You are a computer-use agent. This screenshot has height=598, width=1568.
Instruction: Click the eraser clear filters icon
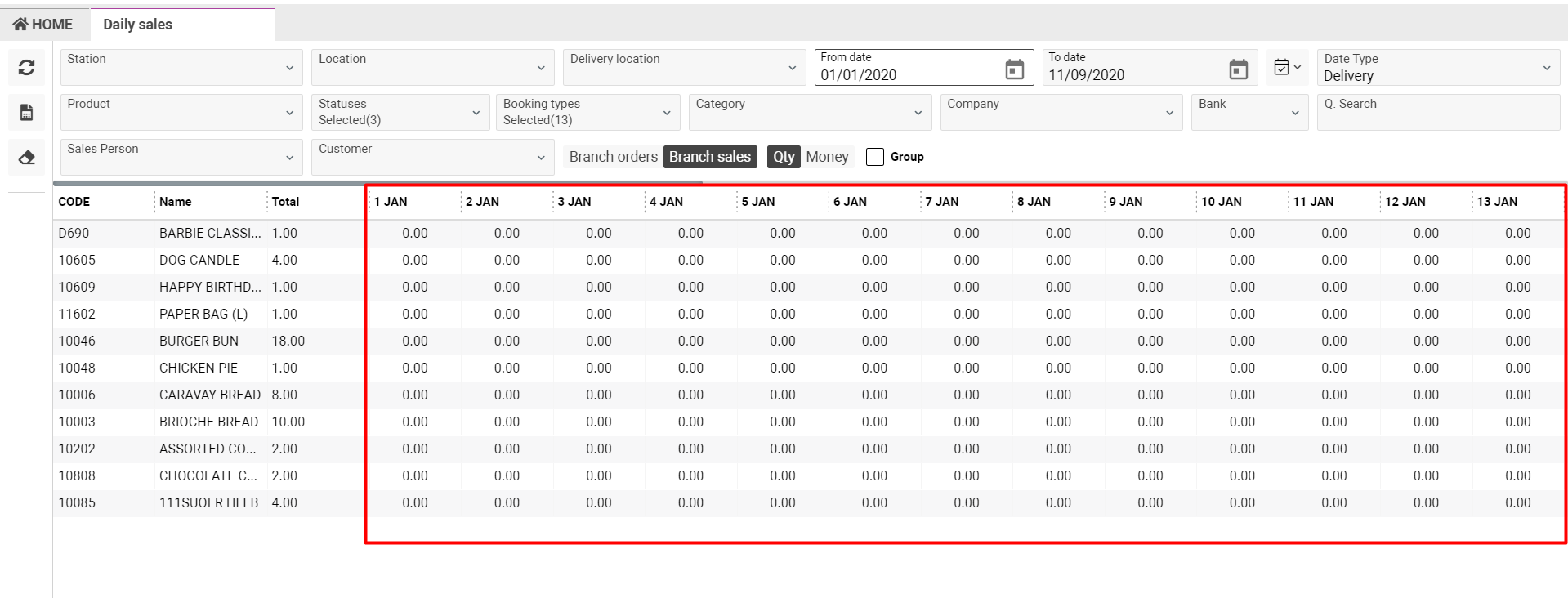[26, 158]
